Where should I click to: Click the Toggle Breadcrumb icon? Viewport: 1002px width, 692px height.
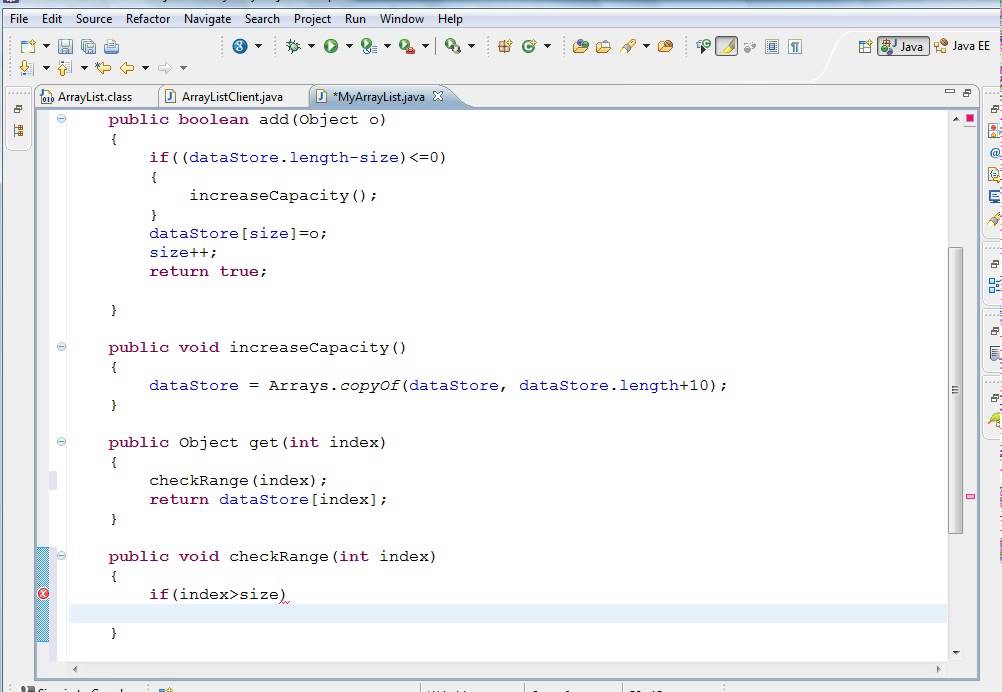(703, 46)
